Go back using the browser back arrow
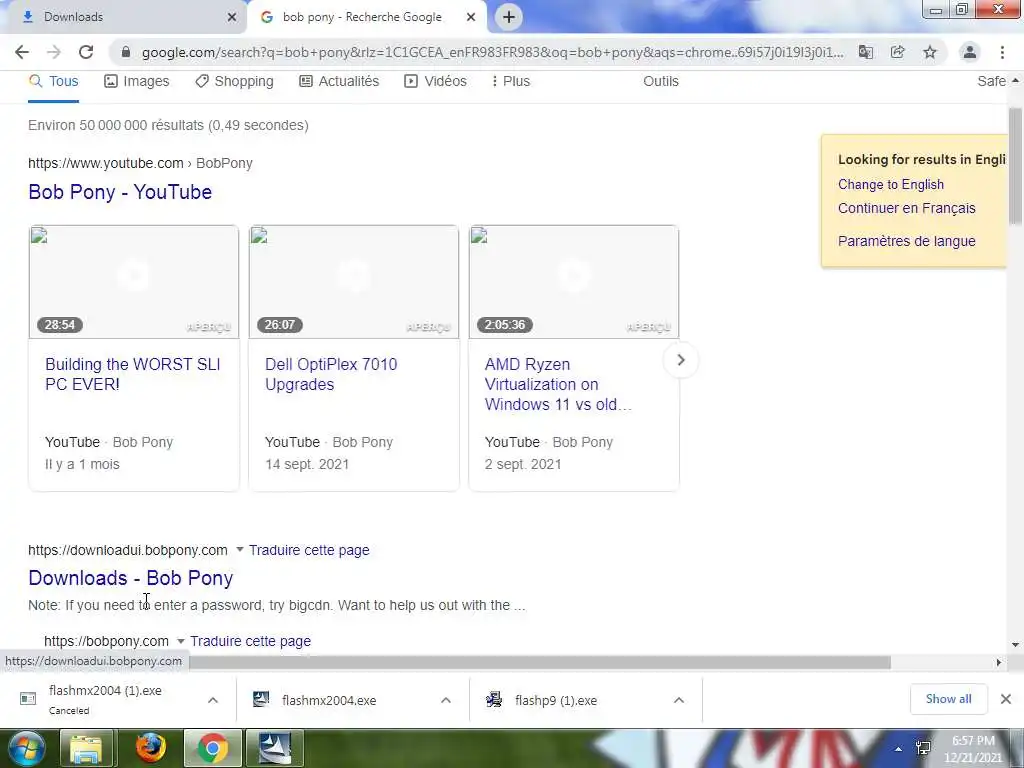Image resolution: width=1024 pixels, height=768 pixels. click(22, 52)
